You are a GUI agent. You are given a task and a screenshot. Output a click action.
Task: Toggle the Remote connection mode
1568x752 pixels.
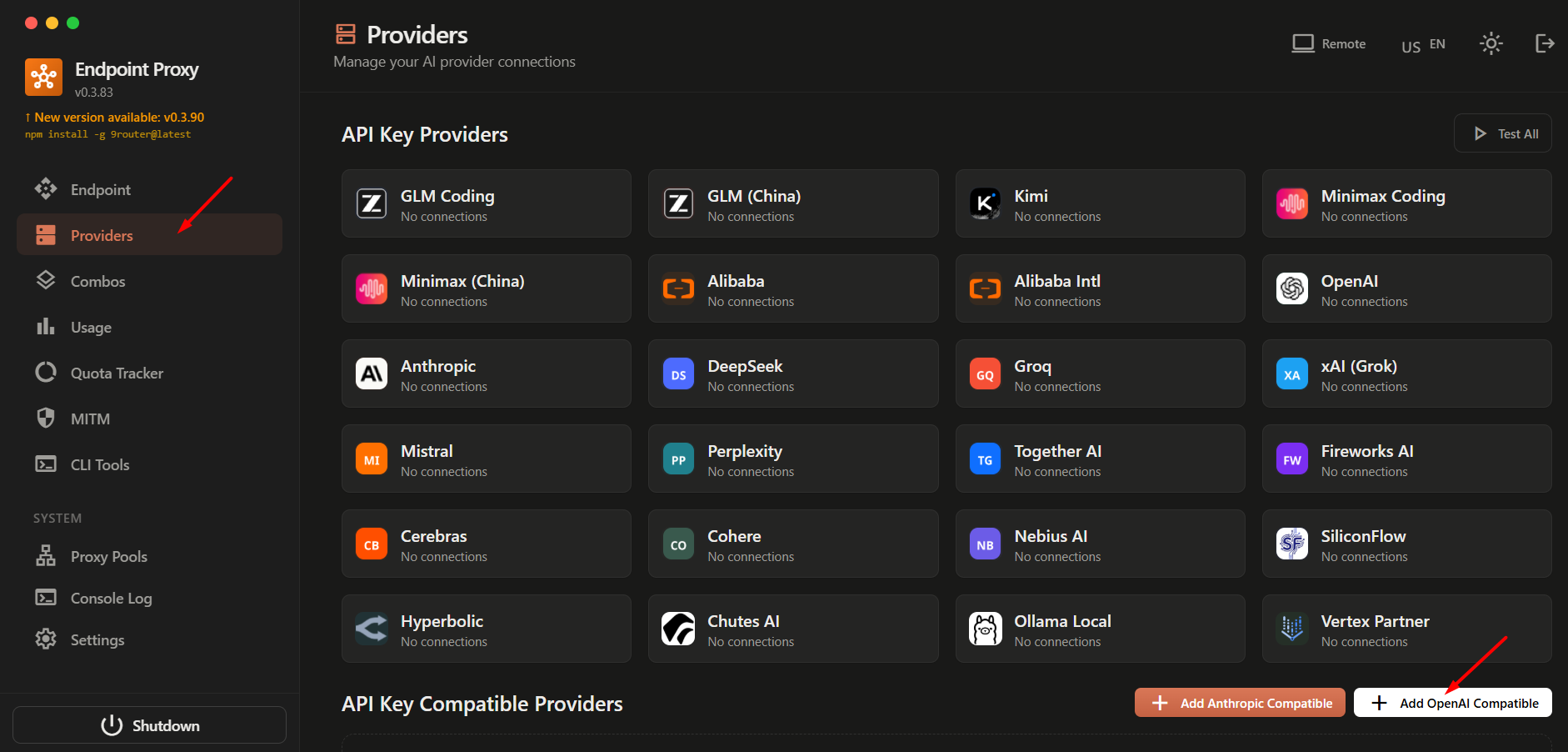1329,43
